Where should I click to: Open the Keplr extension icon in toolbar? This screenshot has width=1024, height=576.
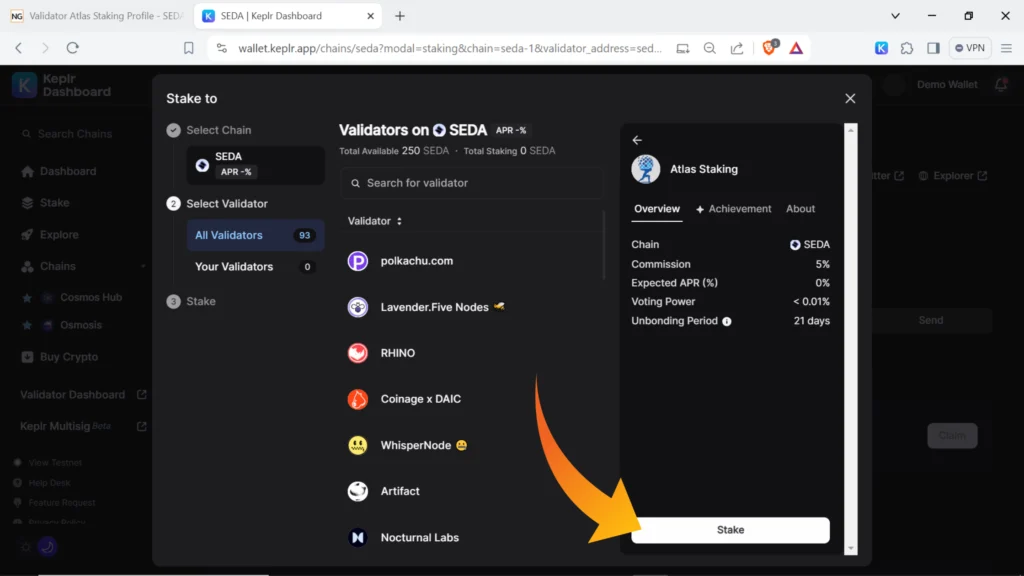881,47
